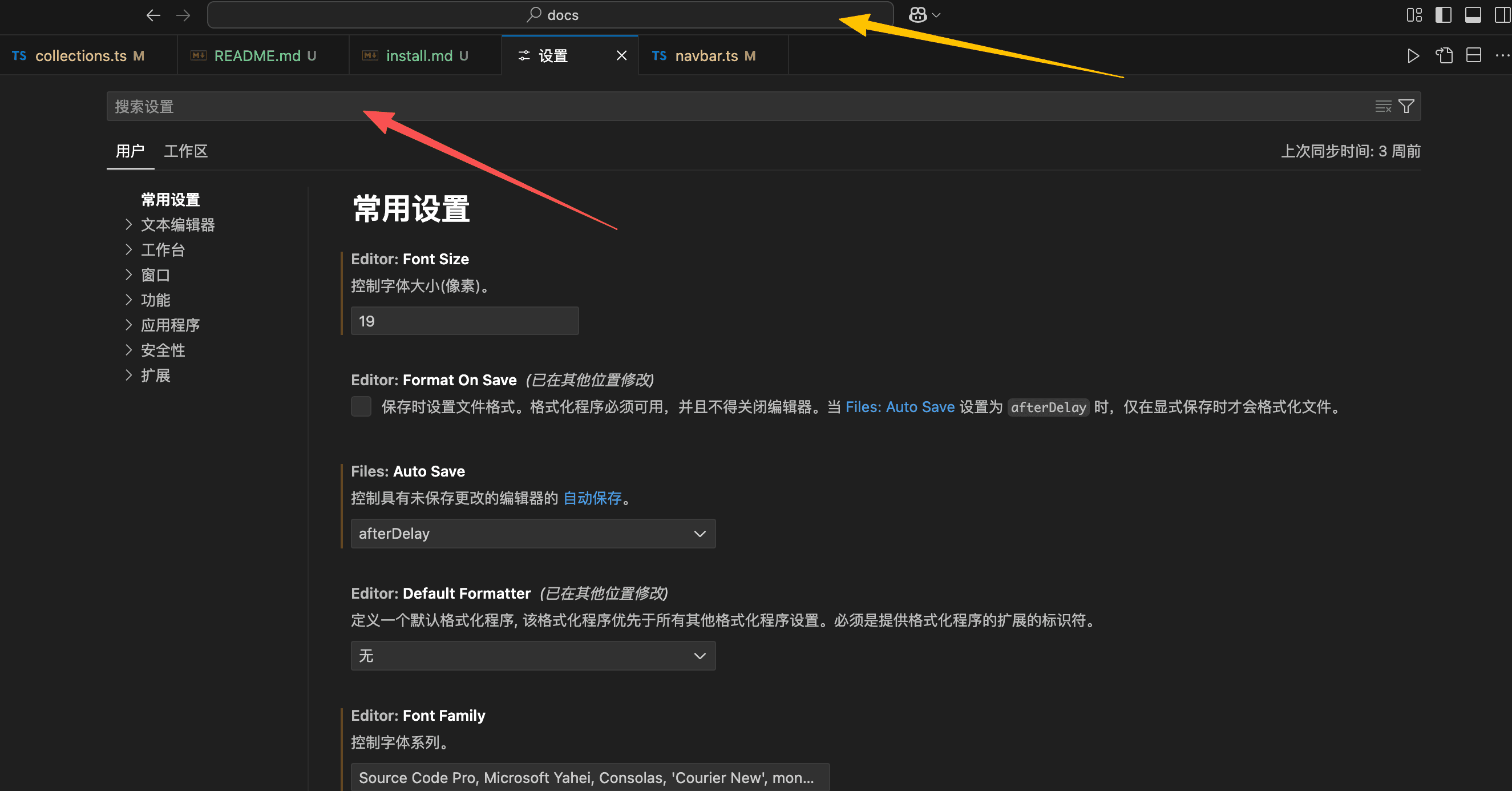1512x791 pixels.
Task: Click the 自动保存 hyperlink
Action: 592,498
